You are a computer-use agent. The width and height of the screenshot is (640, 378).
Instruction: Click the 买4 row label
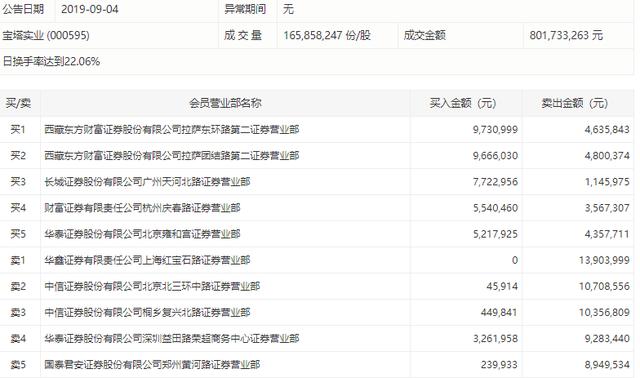click(x=18, y=208)
